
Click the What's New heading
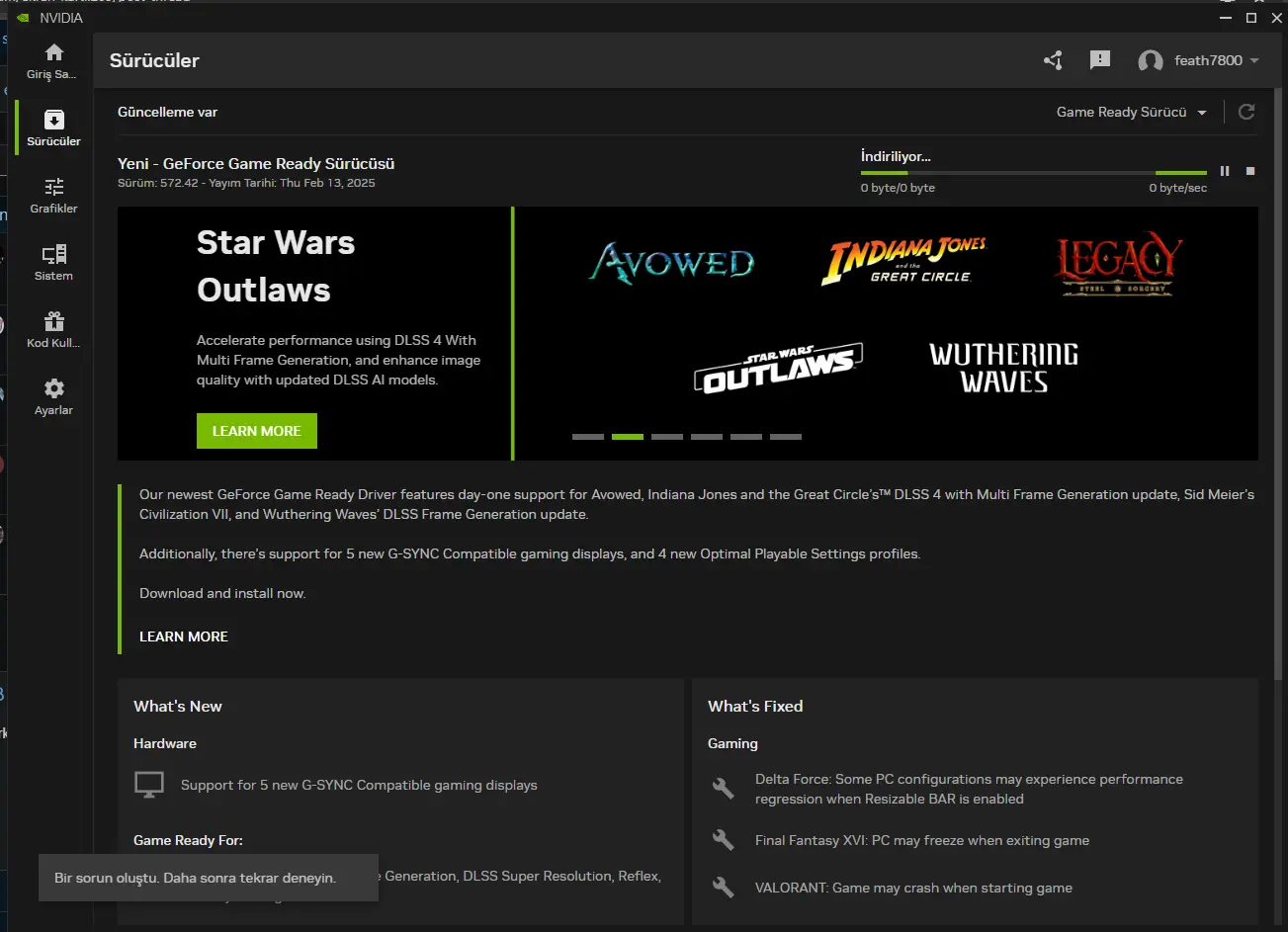178,706
